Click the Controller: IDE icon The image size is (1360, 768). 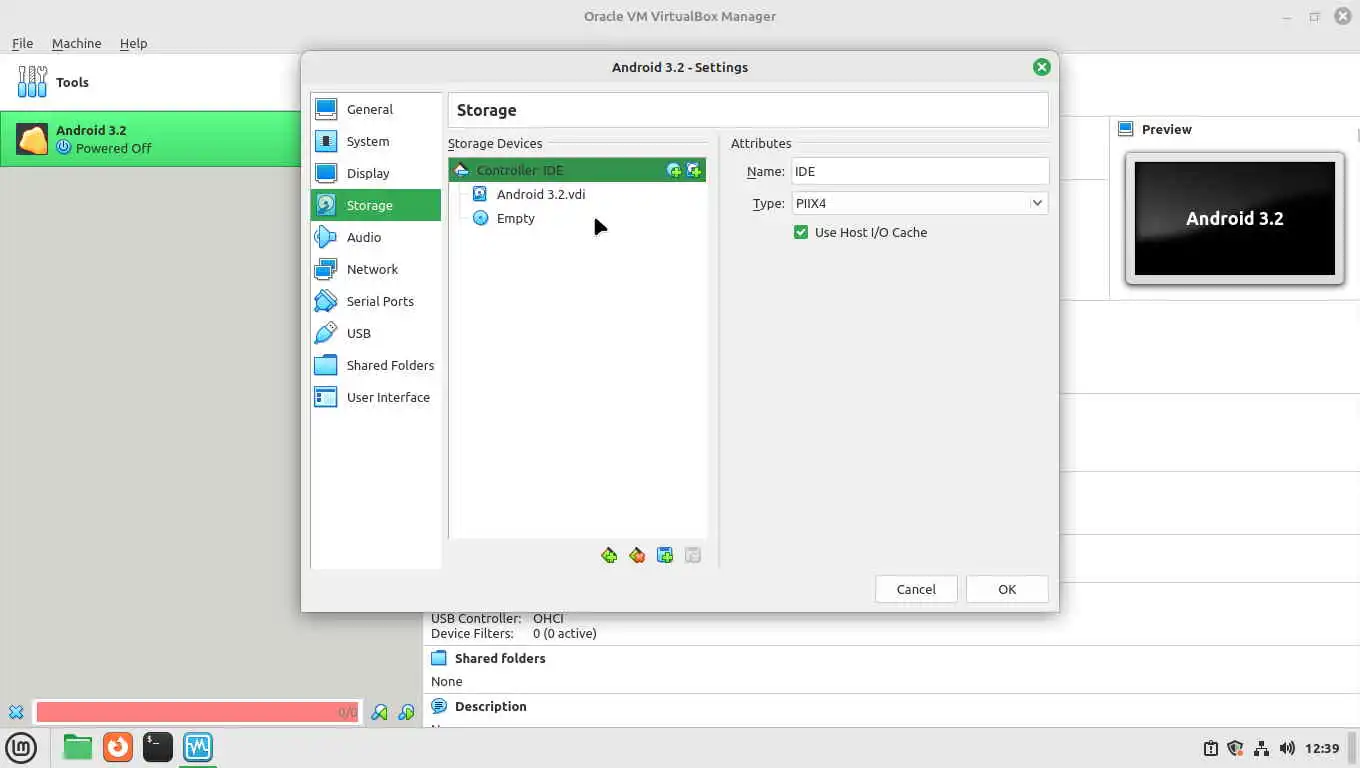[461, 170]
